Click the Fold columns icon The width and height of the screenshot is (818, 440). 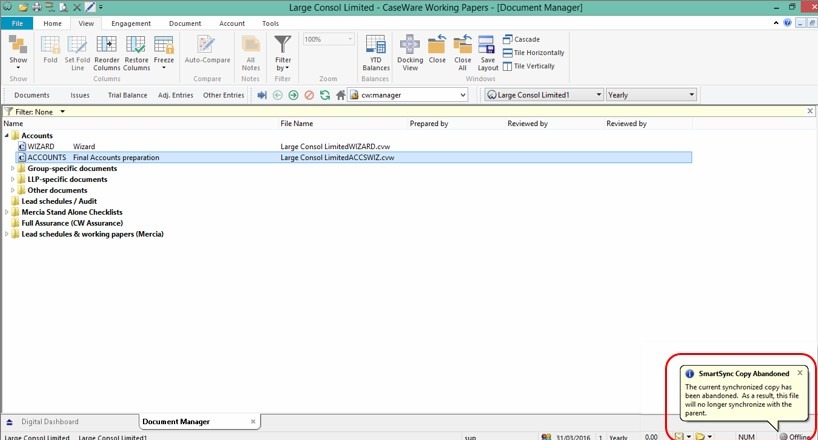[50, 50]
